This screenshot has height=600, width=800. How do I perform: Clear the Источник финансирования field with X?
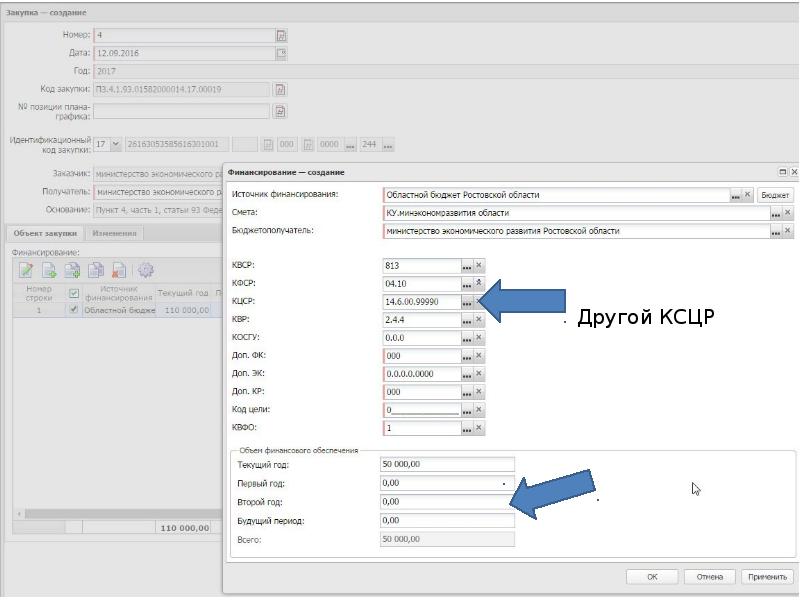click(747, 194)
